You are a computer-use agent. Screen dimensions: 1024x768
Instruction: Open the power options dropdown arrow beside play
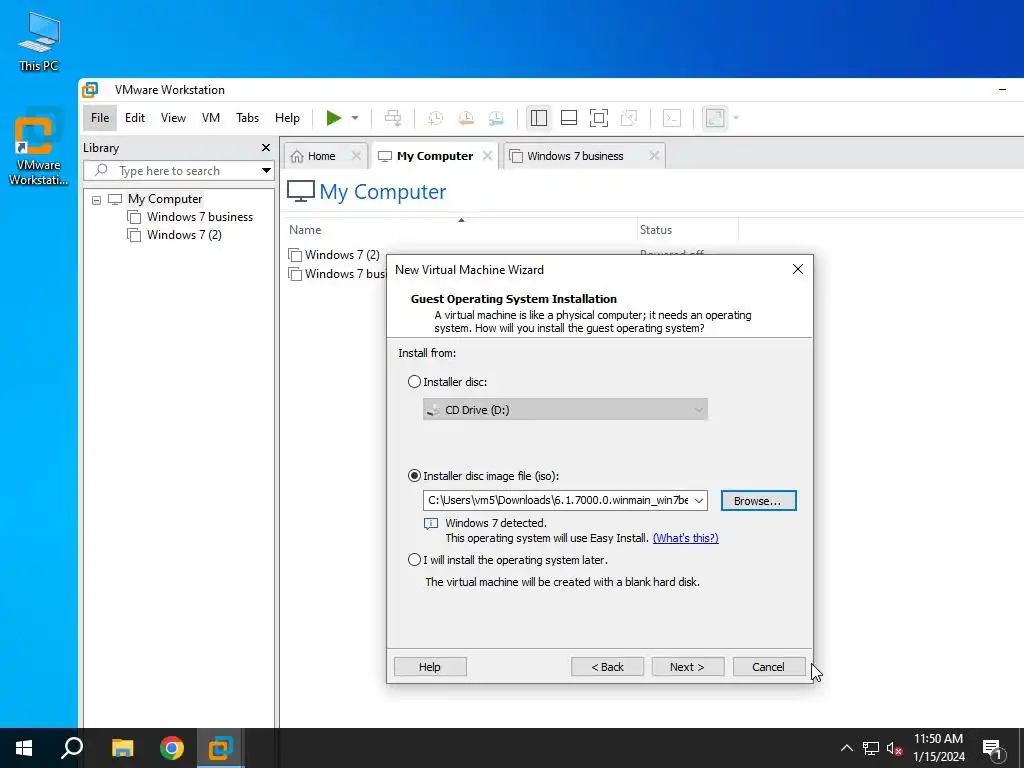(355, 118)
